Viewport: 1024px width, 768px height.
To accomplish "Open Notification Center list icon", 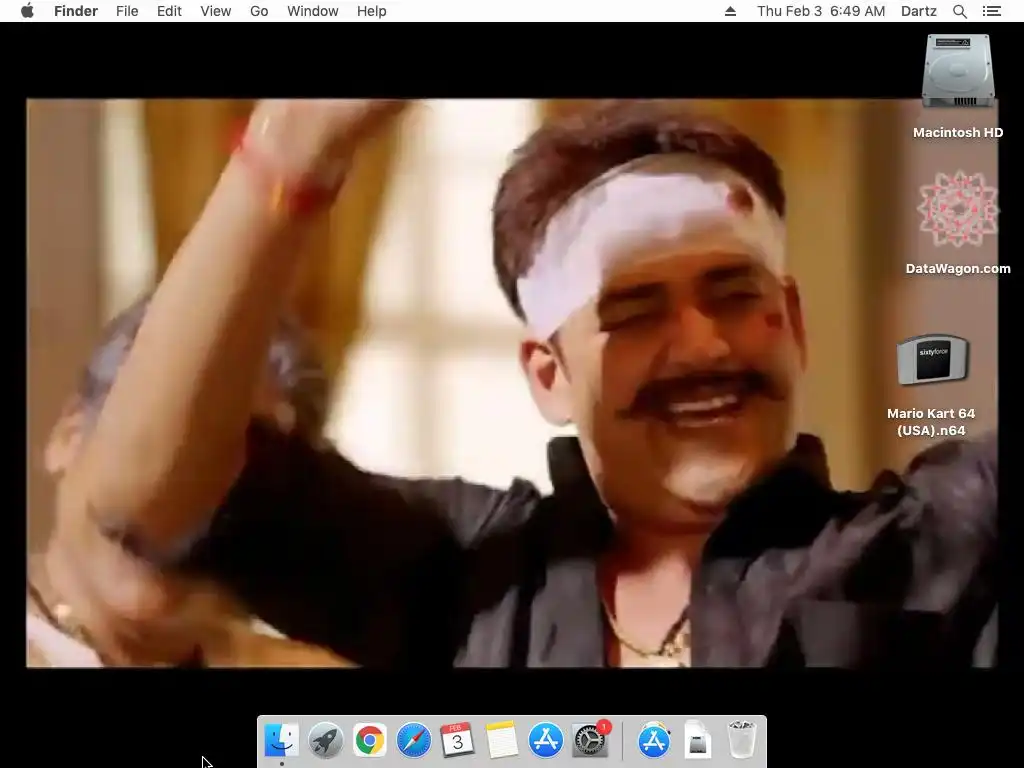I will pyautogui.click(x=992, y=11).
